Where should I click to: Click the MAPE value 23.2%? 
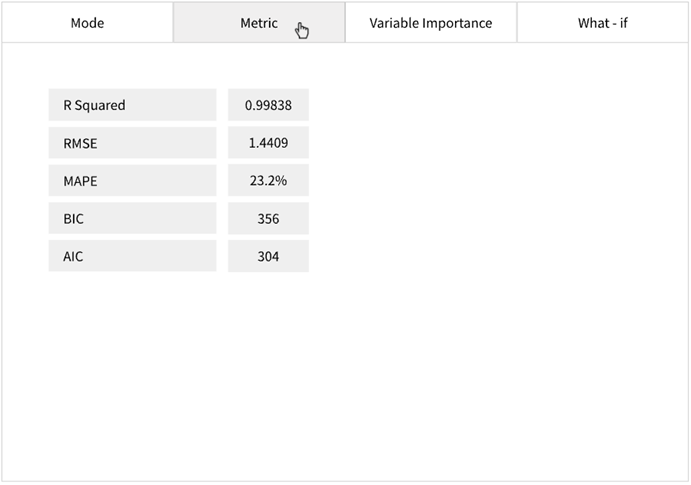coord(268,181)
